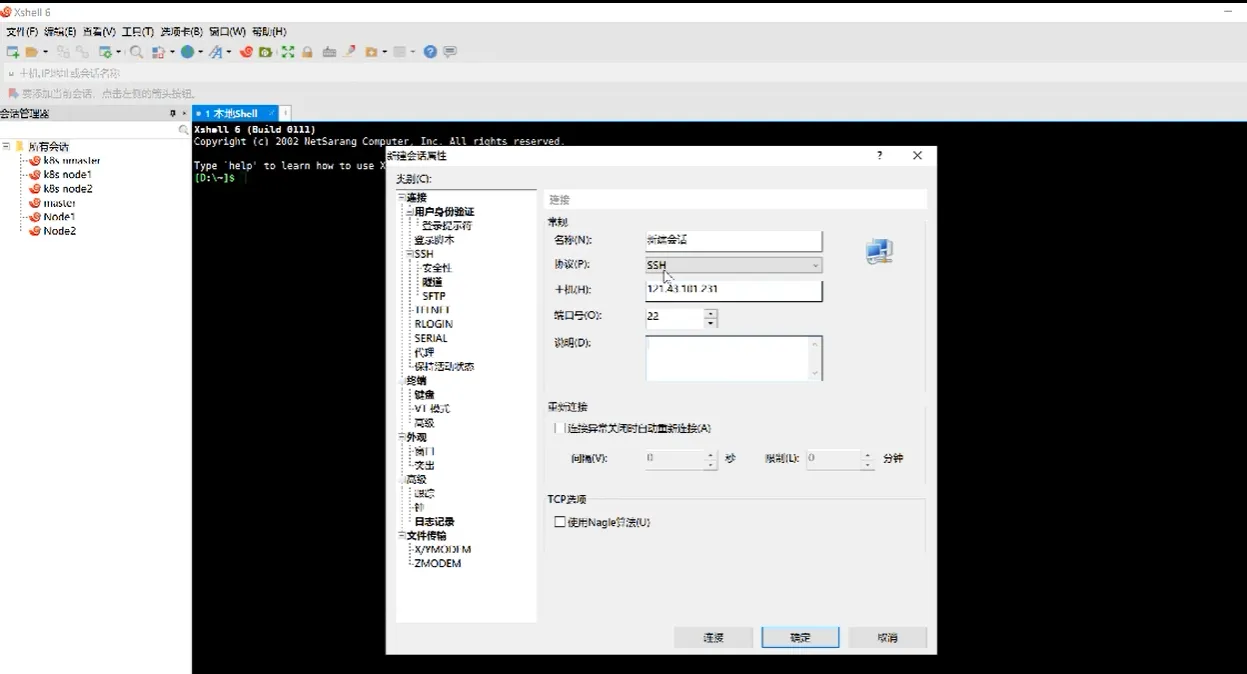The height and width of the screenshot is (674, 1247).
Task: Open the 工具(T) menu
Action: click(138, 32)
